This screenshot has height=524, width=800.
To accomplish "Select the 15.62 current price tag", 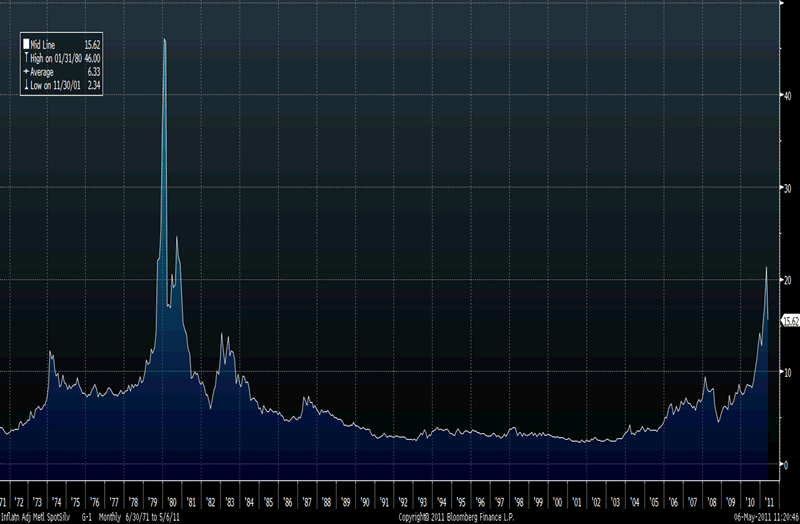I will (x=789, y=321).
